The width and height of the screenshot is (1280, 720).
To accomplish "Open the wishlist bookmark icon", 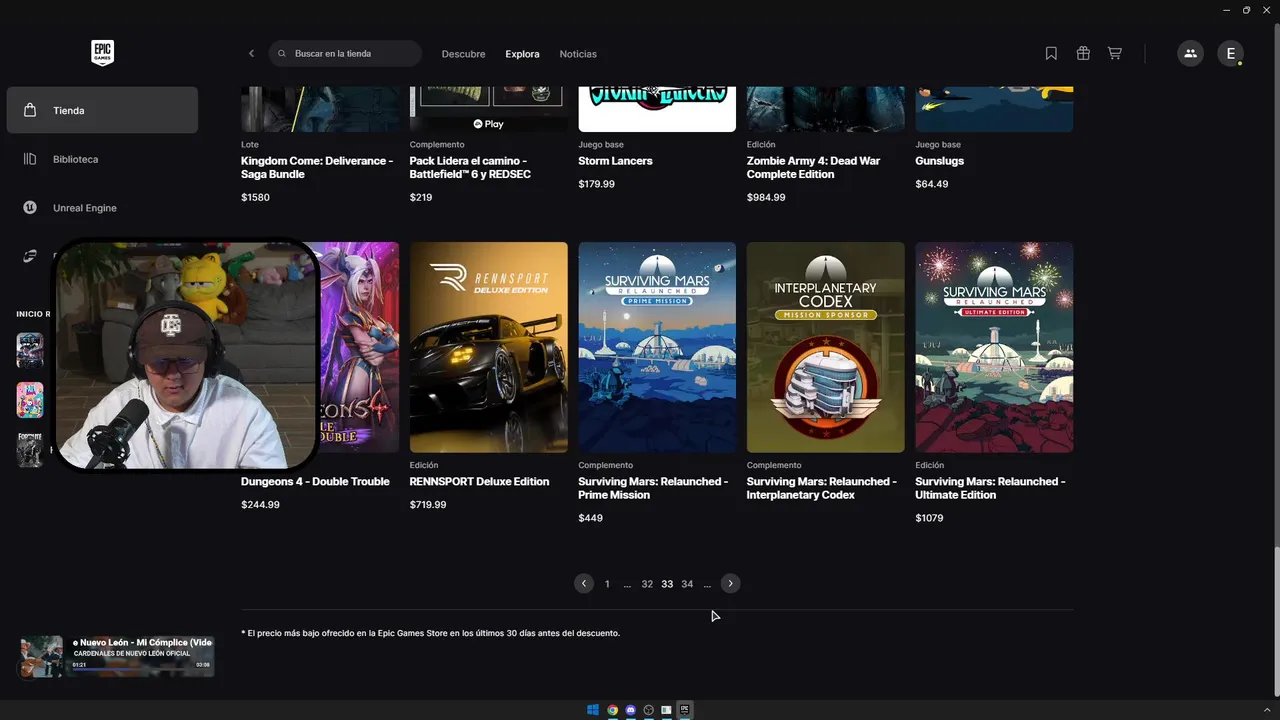I will pyautogui.click(x=1051, y=54).
